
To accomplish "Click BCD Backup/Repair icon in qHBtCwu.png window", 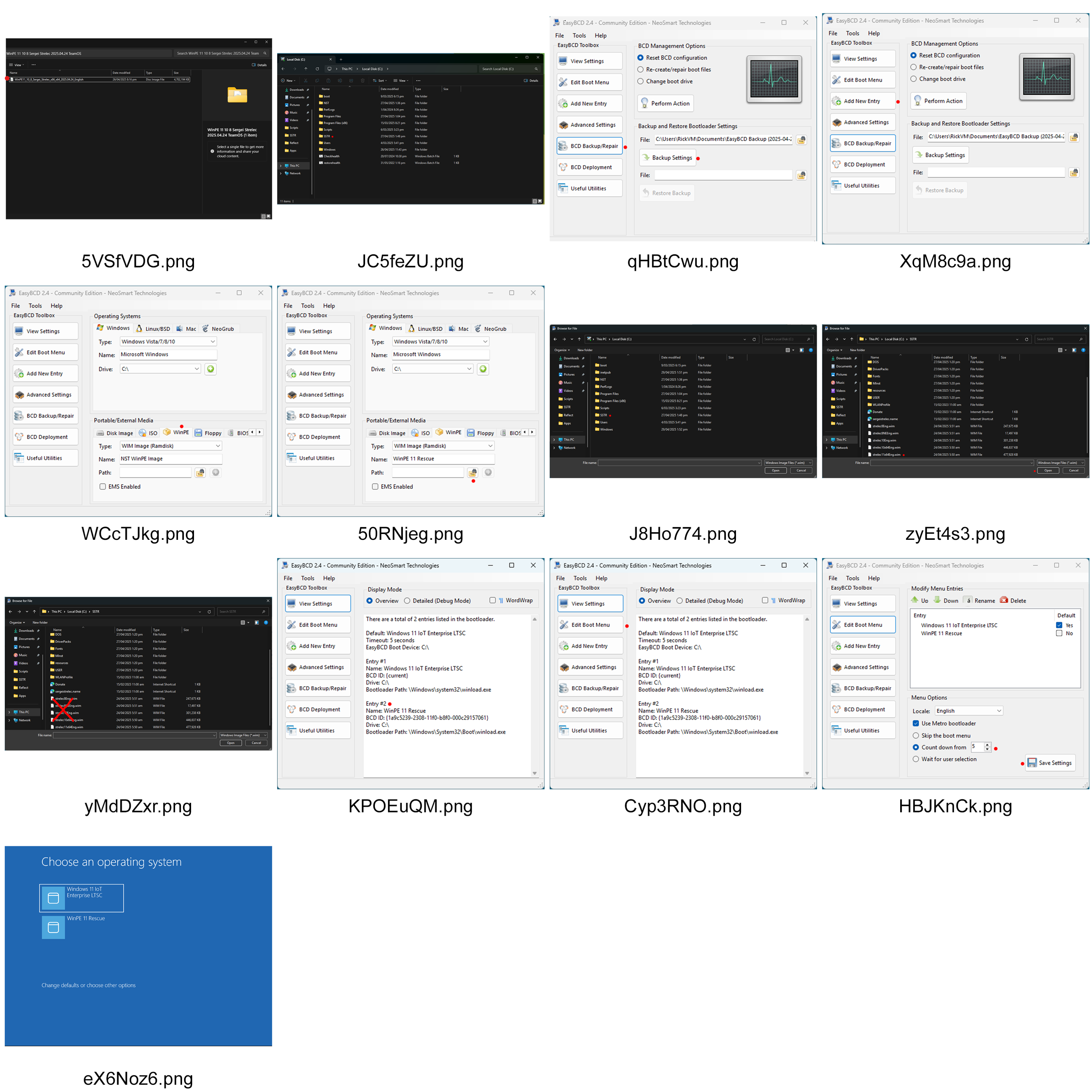I will point(563,146).
